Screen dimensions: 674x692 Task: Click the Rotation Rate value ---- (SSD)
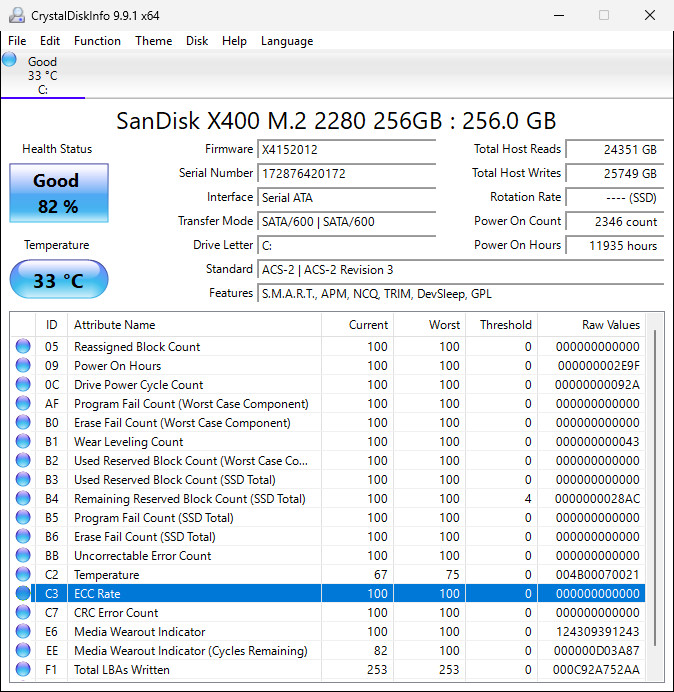615,197
